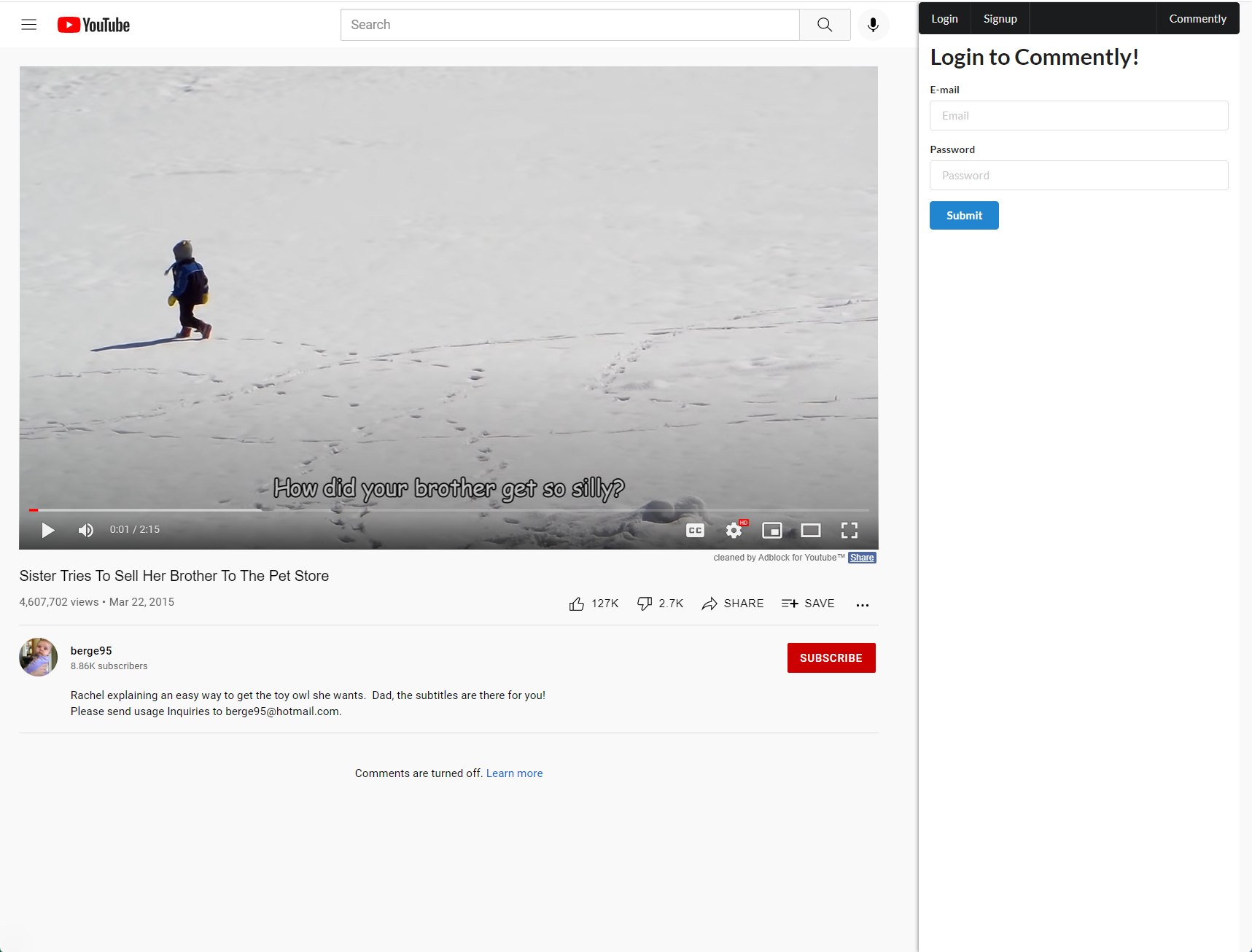1252x952 pixels.
Task: Open the video settings gear
Action: tap(734, 531)
